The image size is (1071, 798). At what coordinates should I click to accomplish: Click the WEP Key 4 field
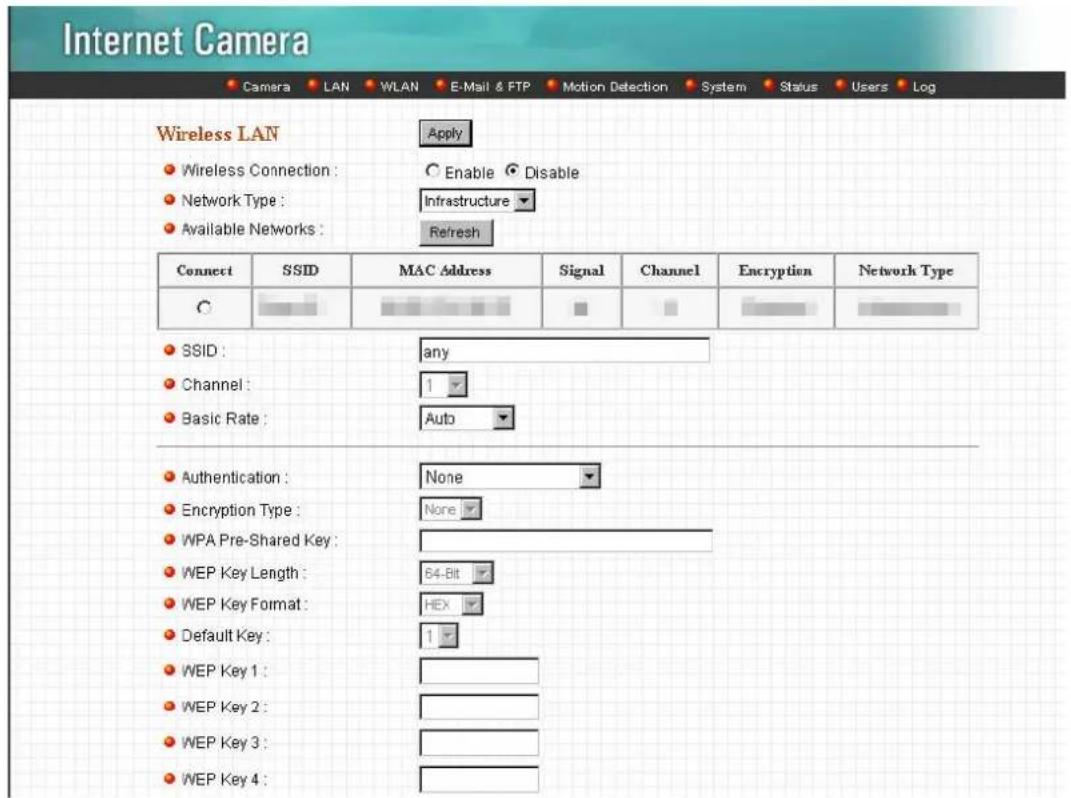click(x=479, y=780)
